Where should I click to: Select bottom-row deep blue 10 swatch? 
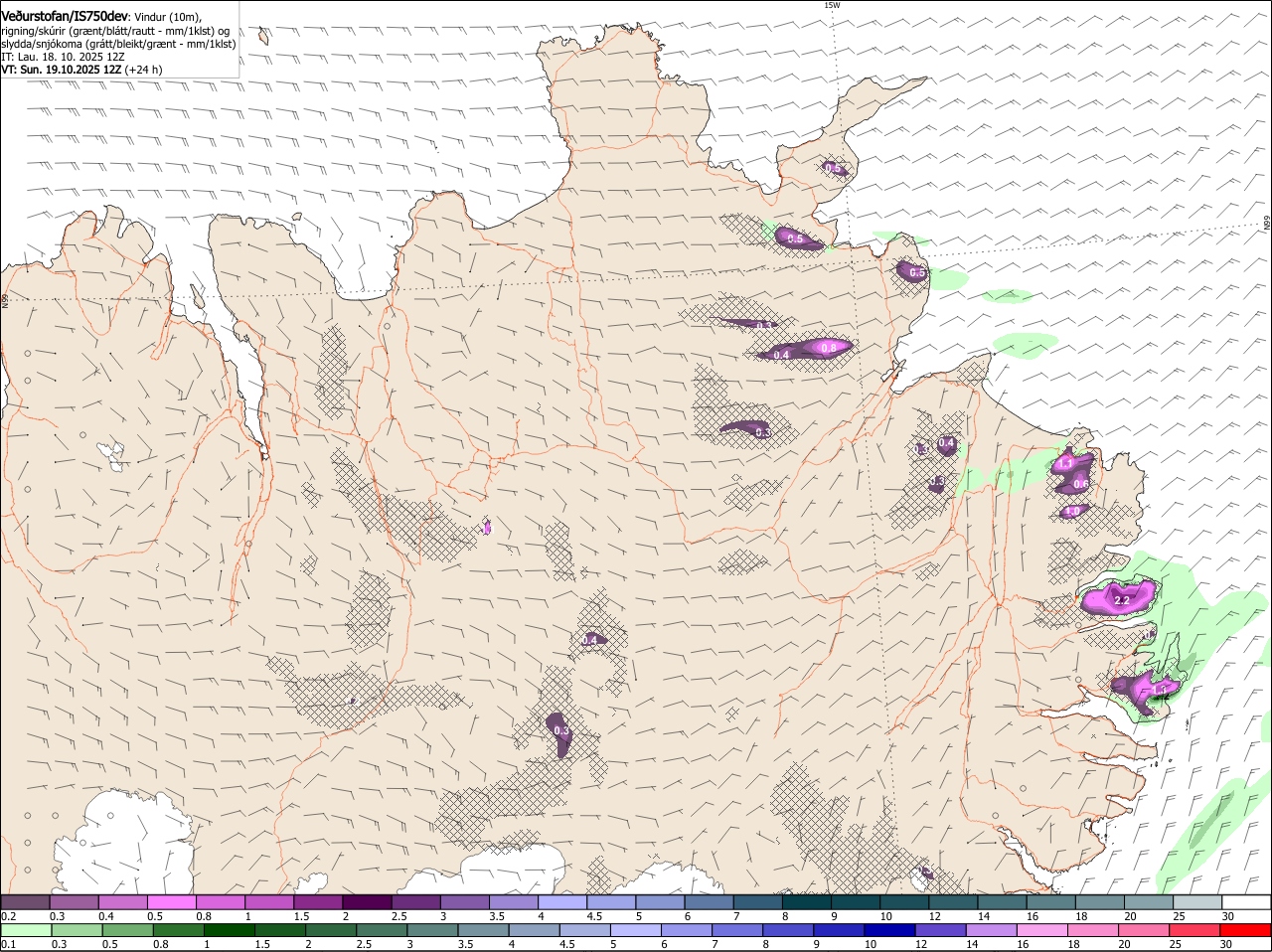889,930
